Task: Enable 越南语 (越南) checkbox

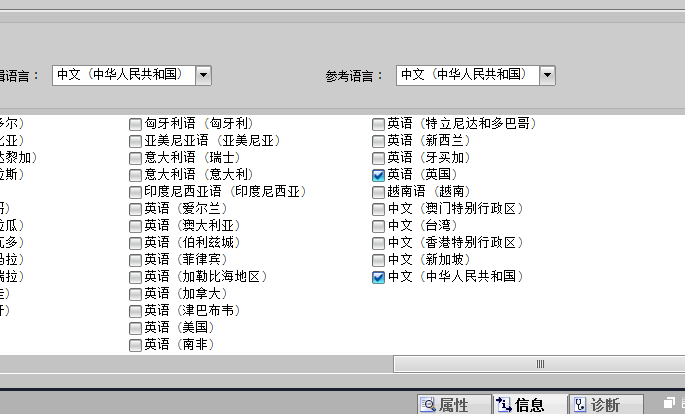Action: tap(378, 193)
